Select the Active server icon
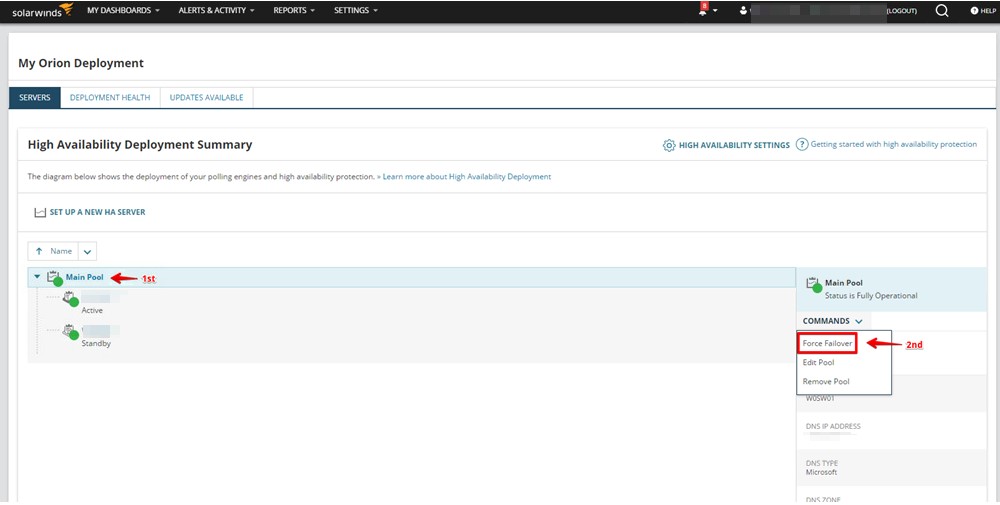1000x505 pixels. pyautogui.click(x=70, y=298)
